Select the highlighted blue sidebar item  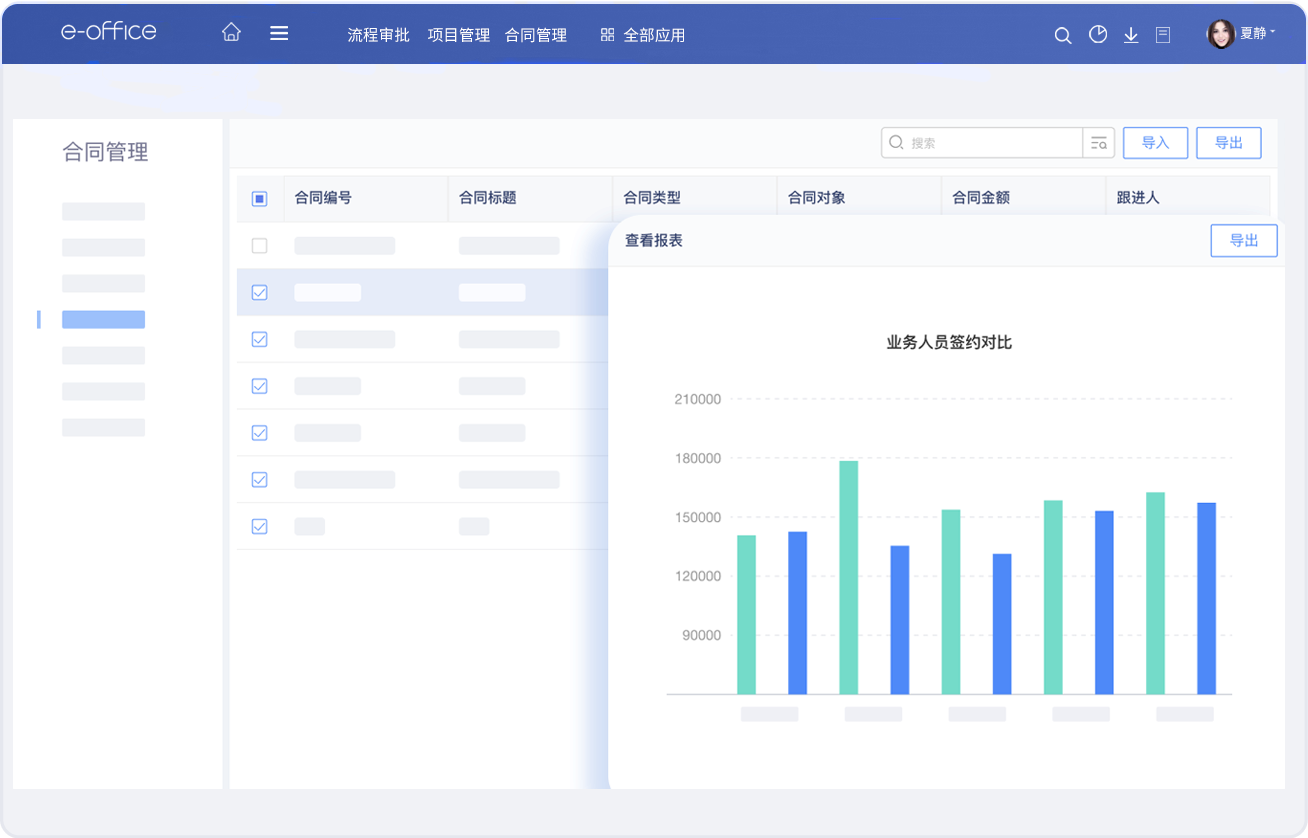tap(103, 319)
